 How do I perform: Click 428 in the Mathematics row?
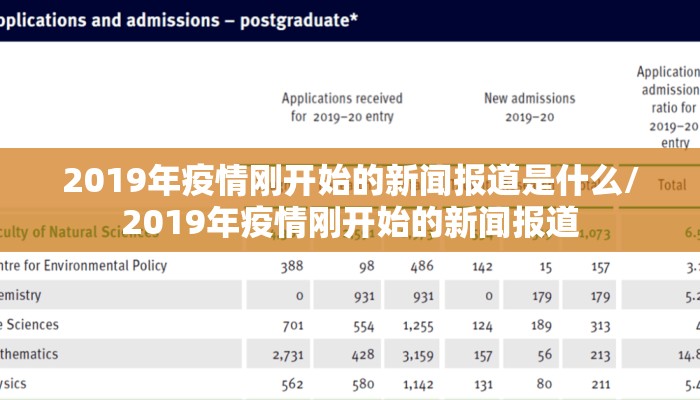(x=363, y=355)
